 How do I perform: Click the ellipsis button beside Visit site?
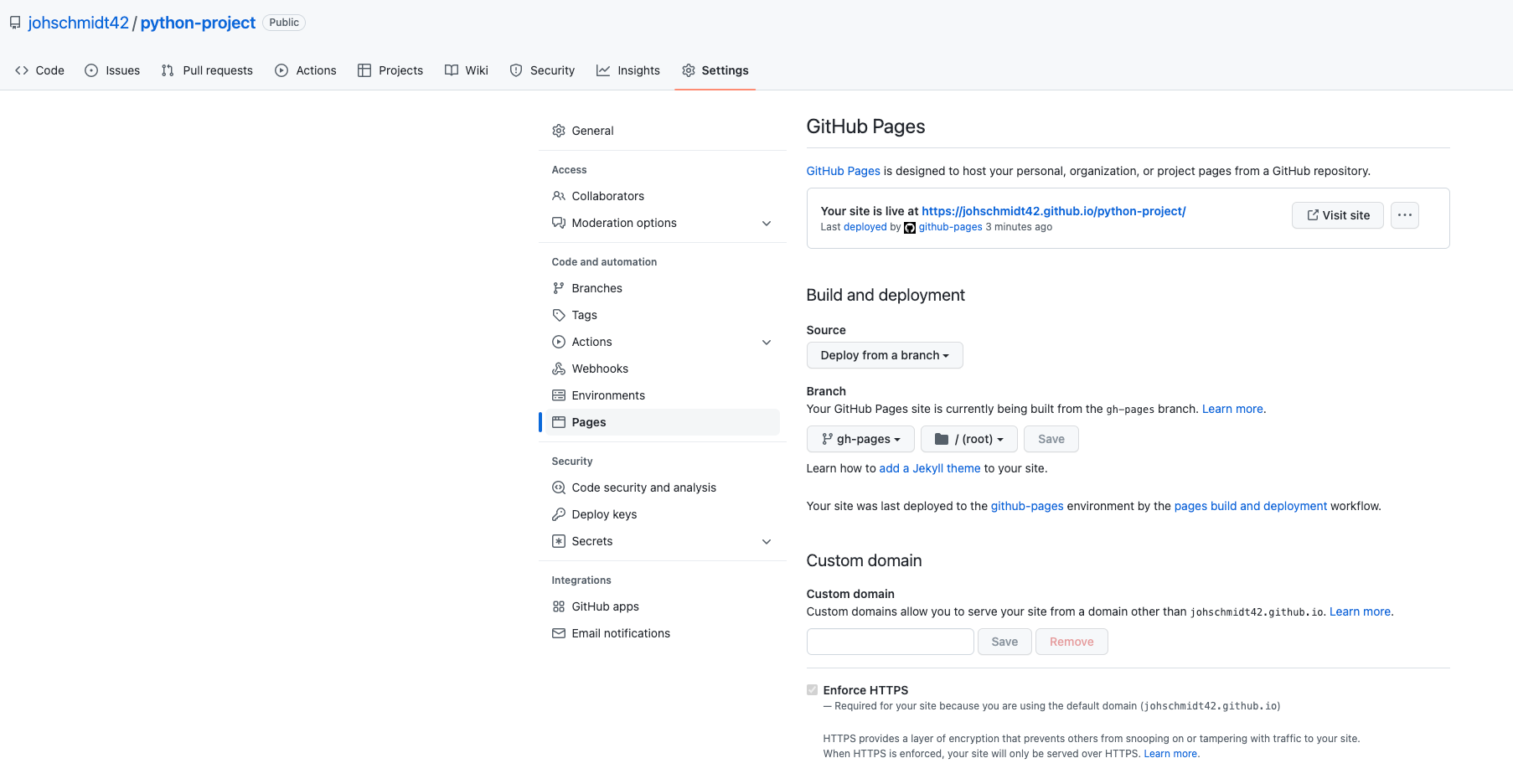(x=1405, y=215)
